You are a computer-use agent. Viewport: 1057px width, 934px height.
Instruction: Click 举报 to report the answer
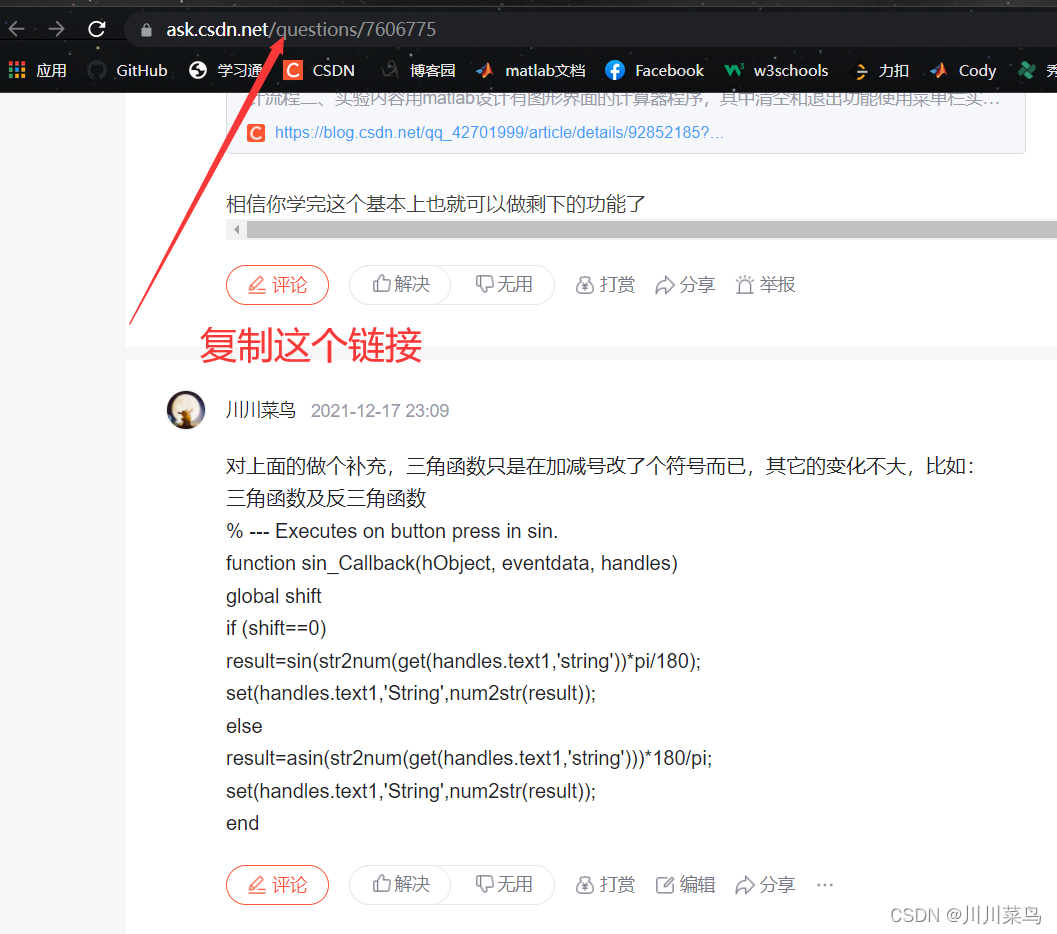[765, 285]
